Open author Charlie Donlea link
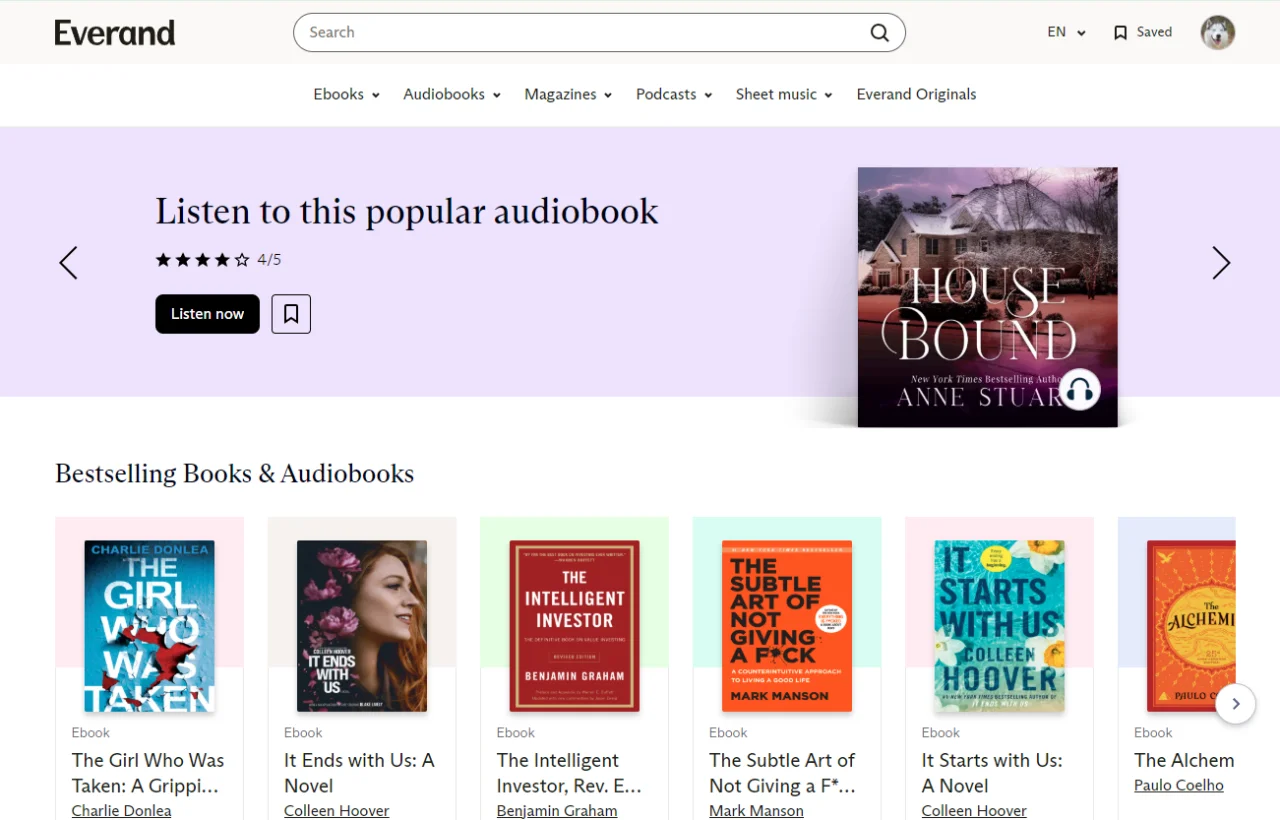1280x820 pixels. click(x=121, y=811)
